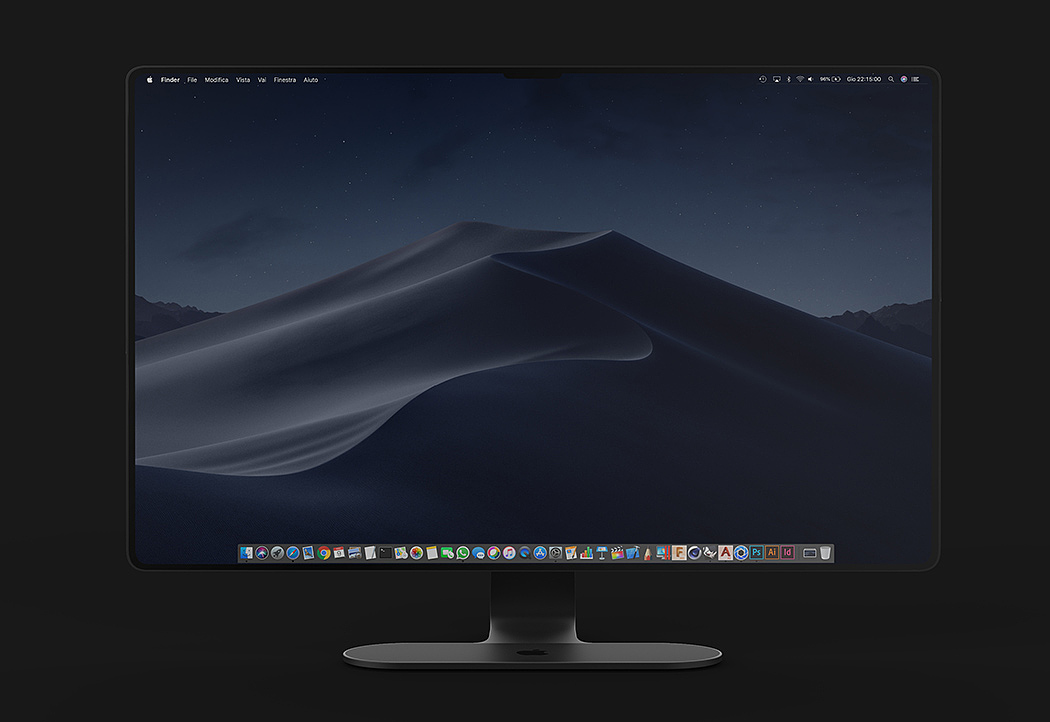The width and height of the screenshot is (1050, 722).
Task: Open the Apple menu
Action: click(150, 79)
